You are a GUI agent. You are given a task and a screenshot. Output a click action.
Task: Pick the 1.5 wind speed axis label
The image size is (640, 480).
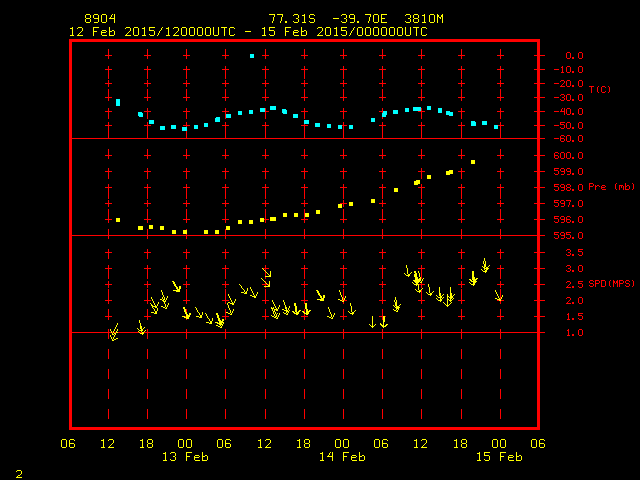pos(574,317)
